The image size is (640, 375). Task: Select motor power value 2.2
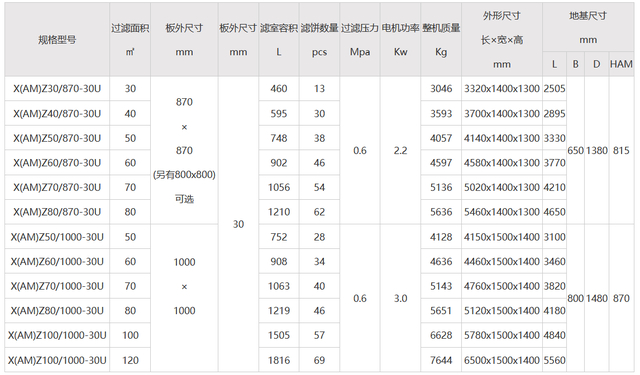click(x=400, y=151)
